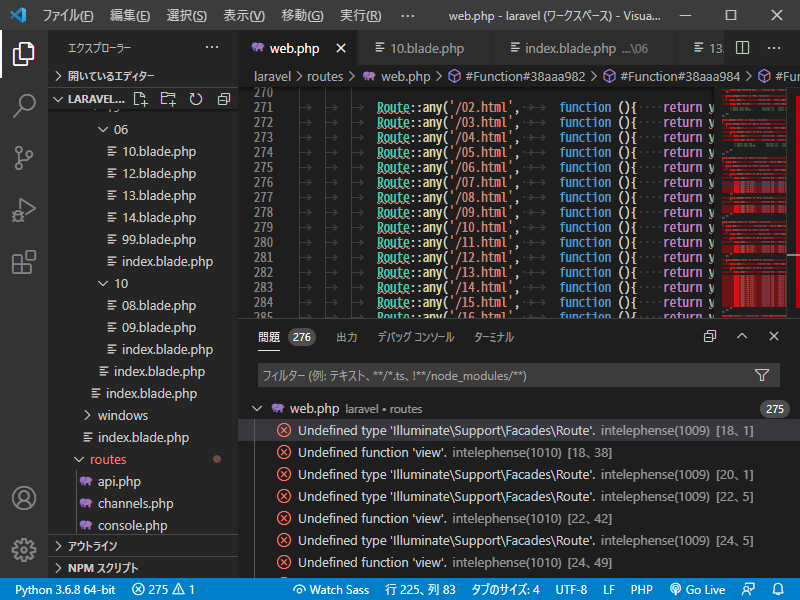
Task: Toggle maximize panel size with chevron up
Action: 742,337
